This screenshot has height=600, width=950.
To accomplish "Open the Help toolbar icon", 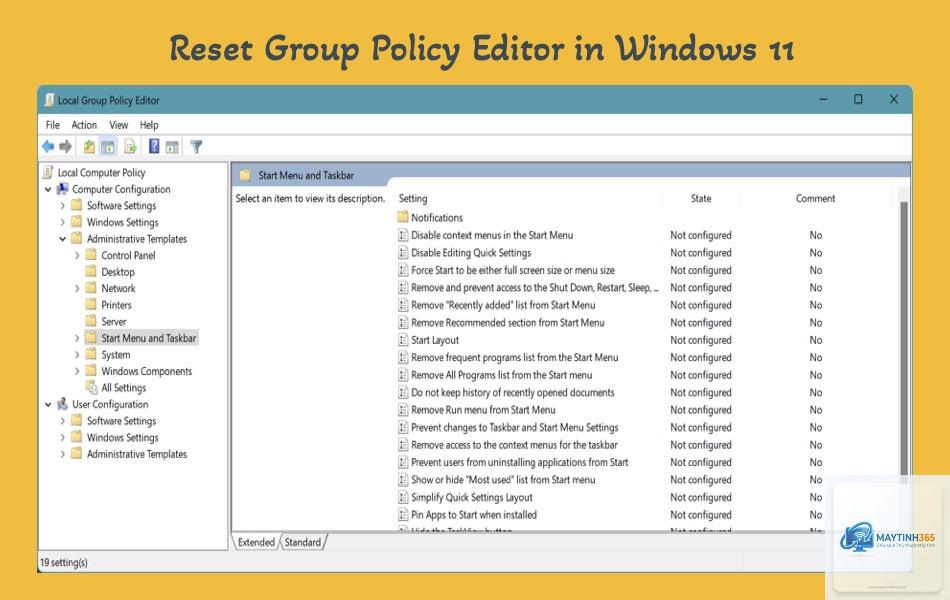I will click(x=154, y=147).
